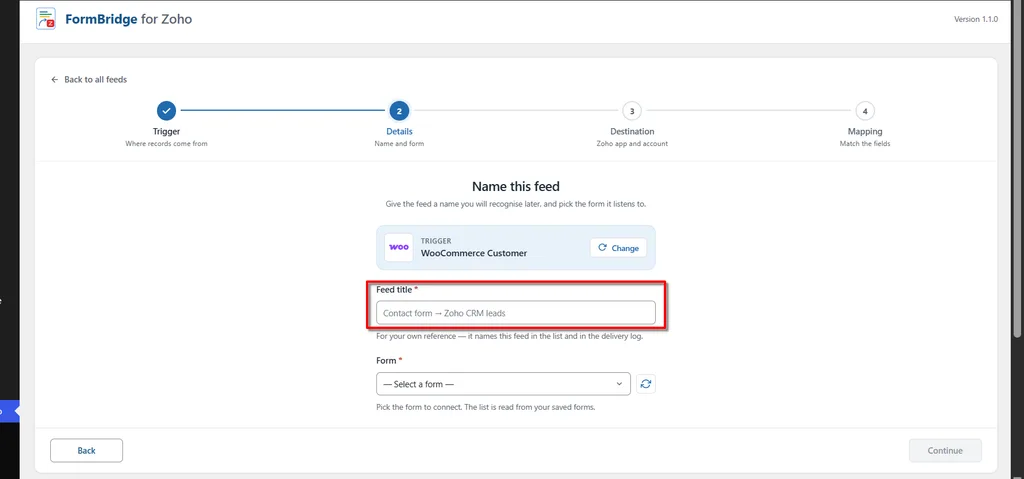Click the Continue button
This screenshot has width=1024, height=479.
pyautogui.click(x=945, y=450)
